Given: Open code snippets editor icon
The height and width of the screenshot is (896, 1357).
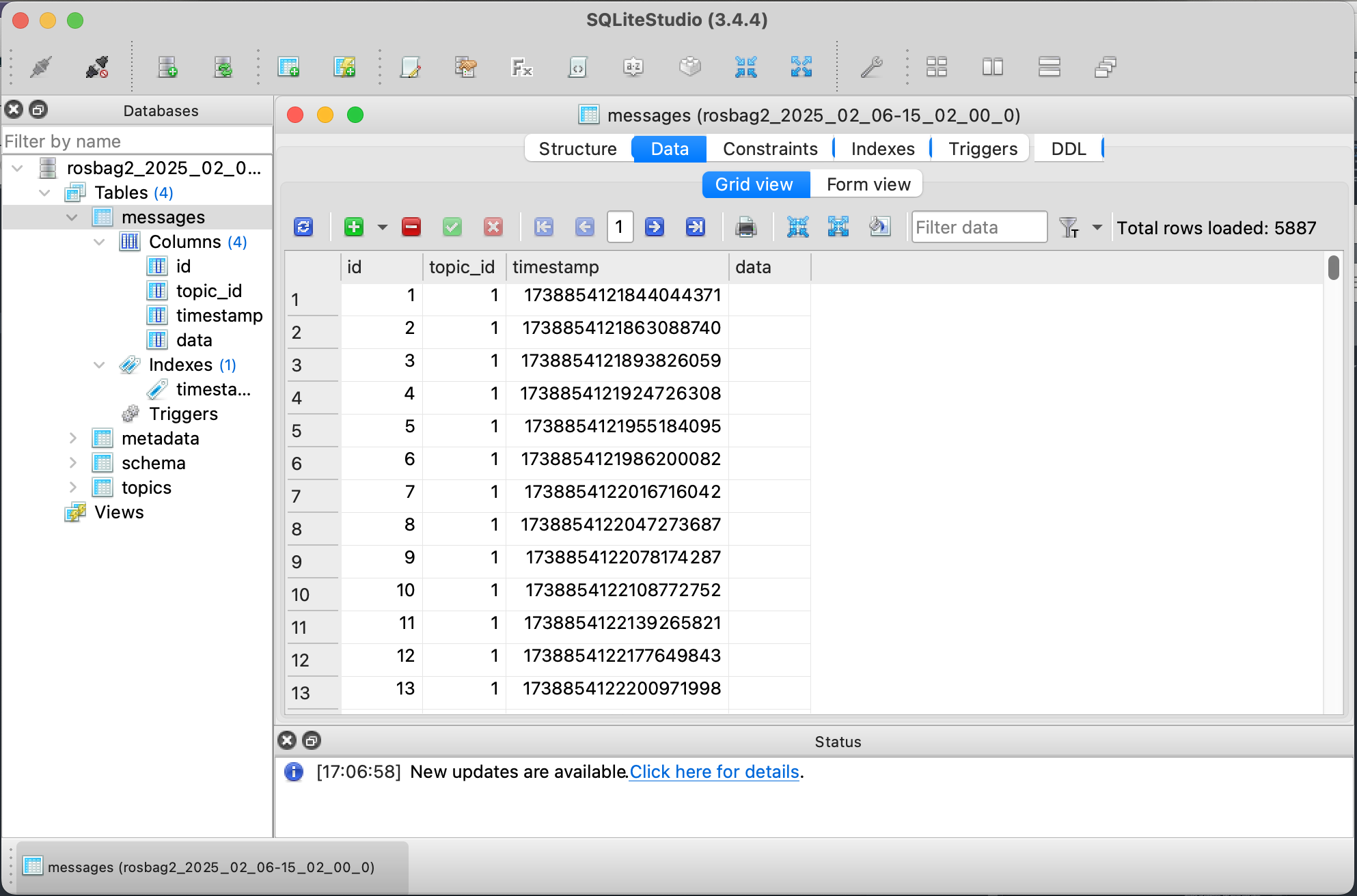Looking at the screenshot, I should (577, 67).
